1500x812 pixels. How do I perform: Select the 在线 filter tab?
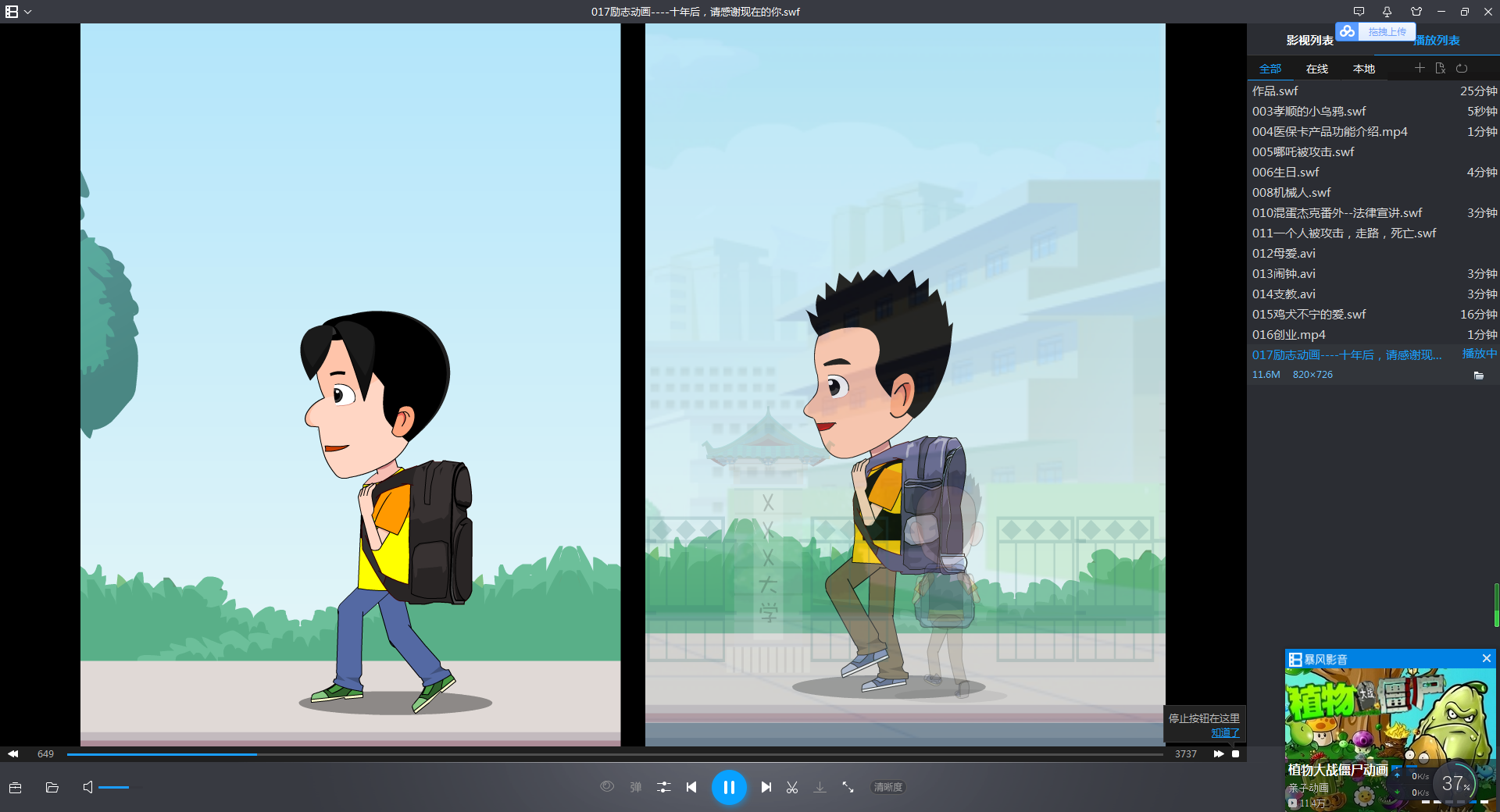point(1317,69)
